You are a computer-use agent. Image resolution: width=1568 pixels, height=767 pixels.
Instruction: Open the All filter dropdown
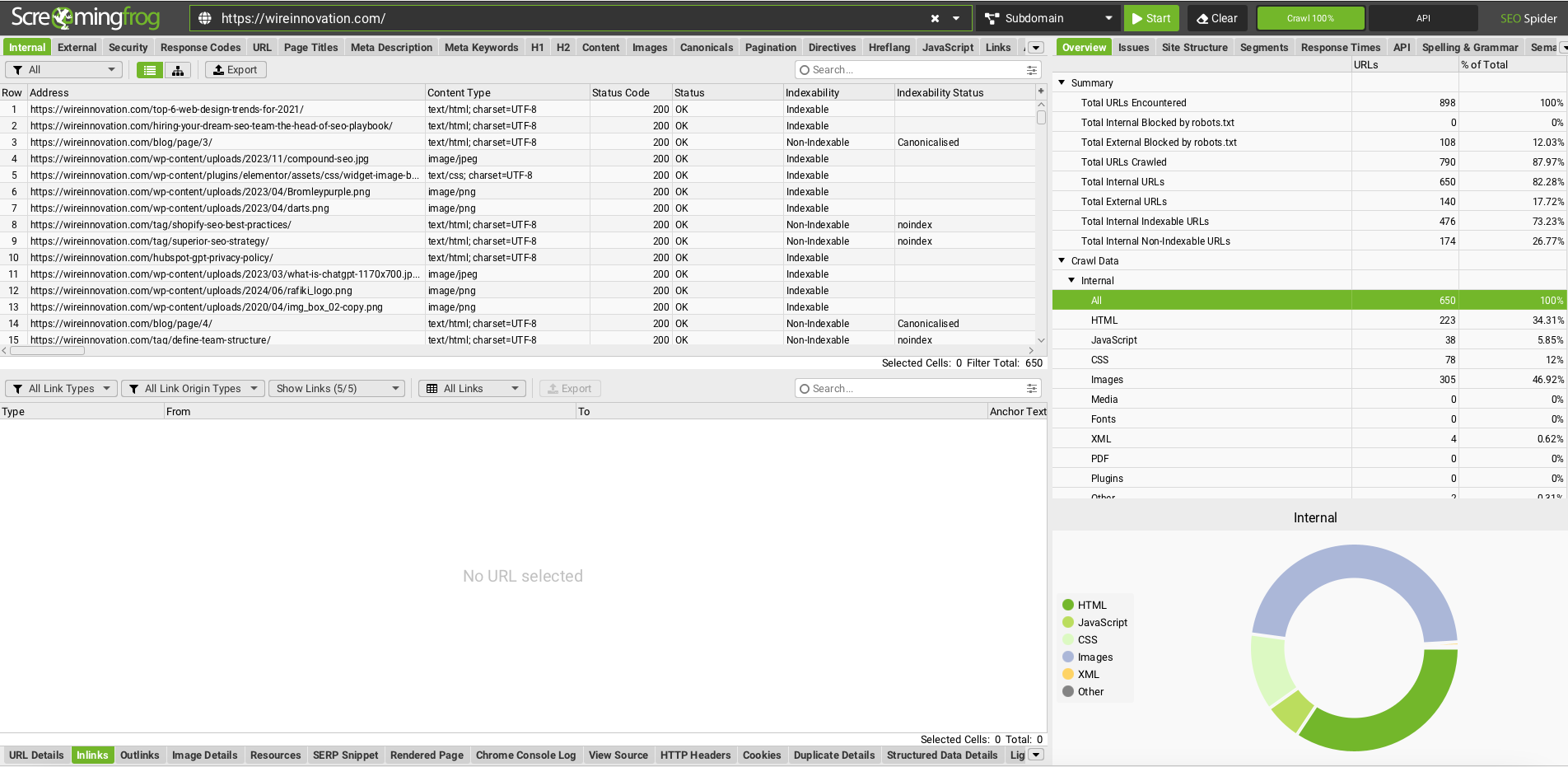(x=63, y=70)
